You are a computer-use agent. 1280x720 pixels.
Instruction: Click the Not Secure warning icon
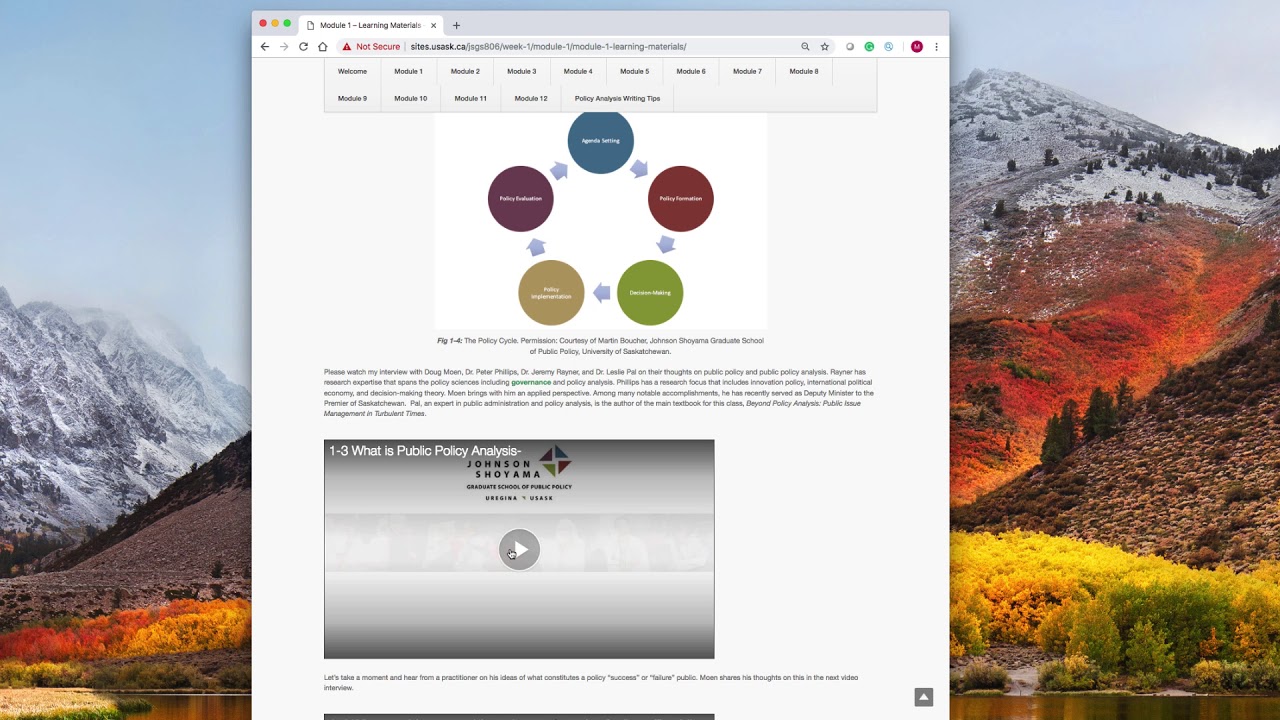[347, 46]
